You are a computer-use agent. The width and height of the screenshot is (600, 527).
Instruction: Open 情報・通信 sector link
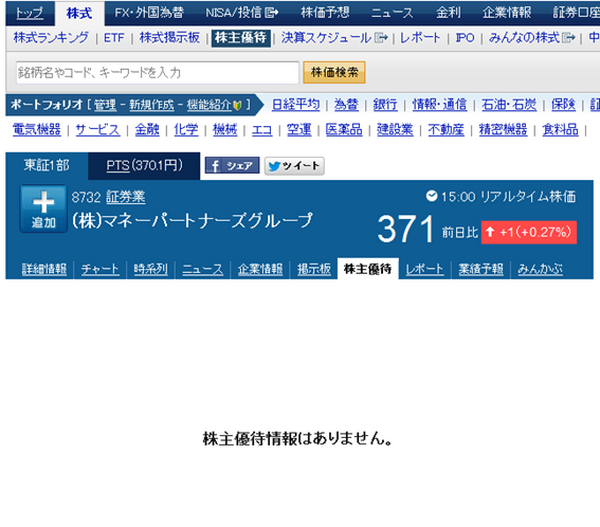(x=439, y=104)
